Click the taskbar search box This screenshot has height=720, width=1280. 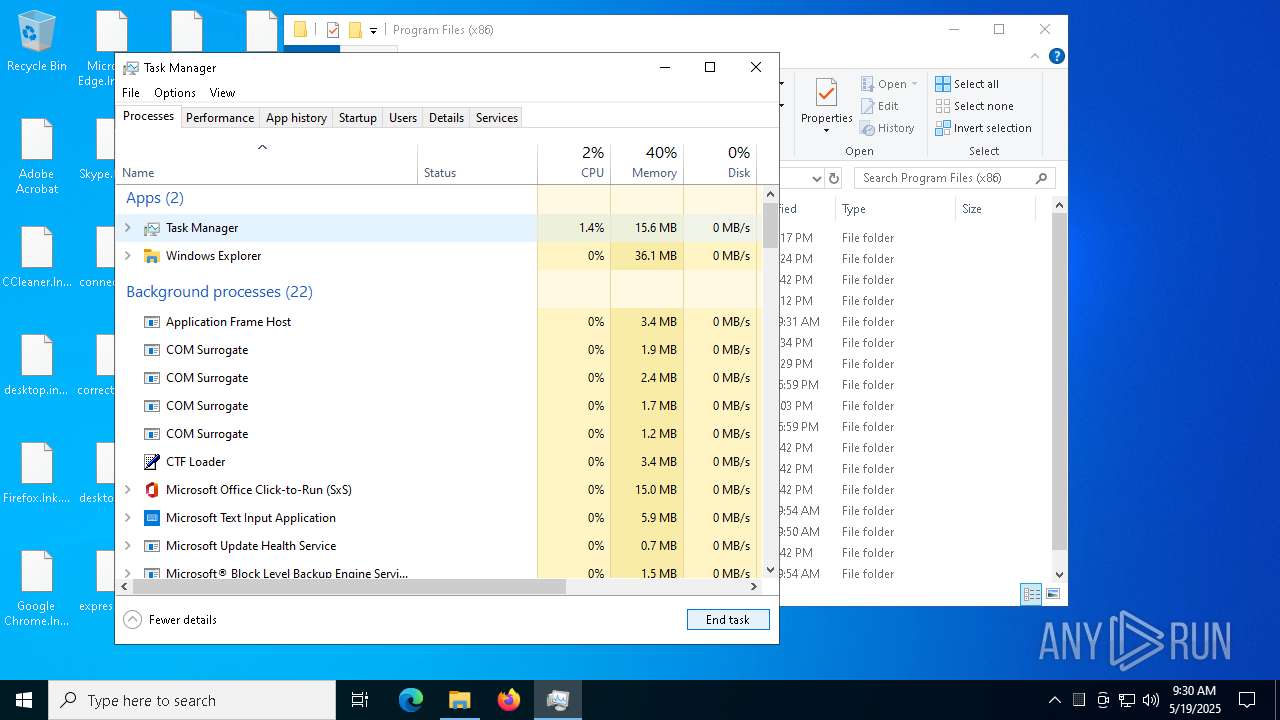click(192, 700)
